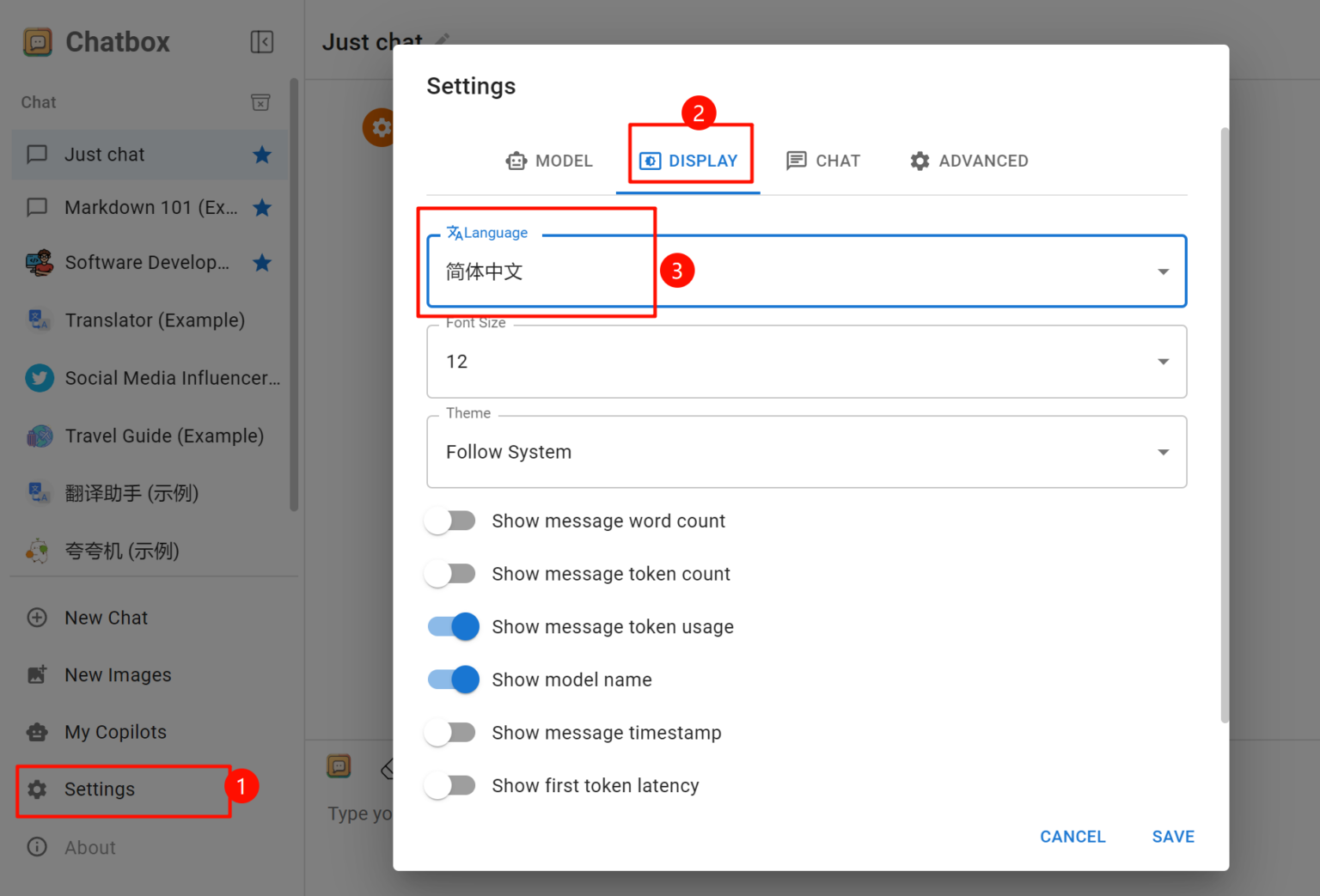Turn off Show model name switch
The width and height of the screenshot is (1320, 896).
(x=453, y=680)
